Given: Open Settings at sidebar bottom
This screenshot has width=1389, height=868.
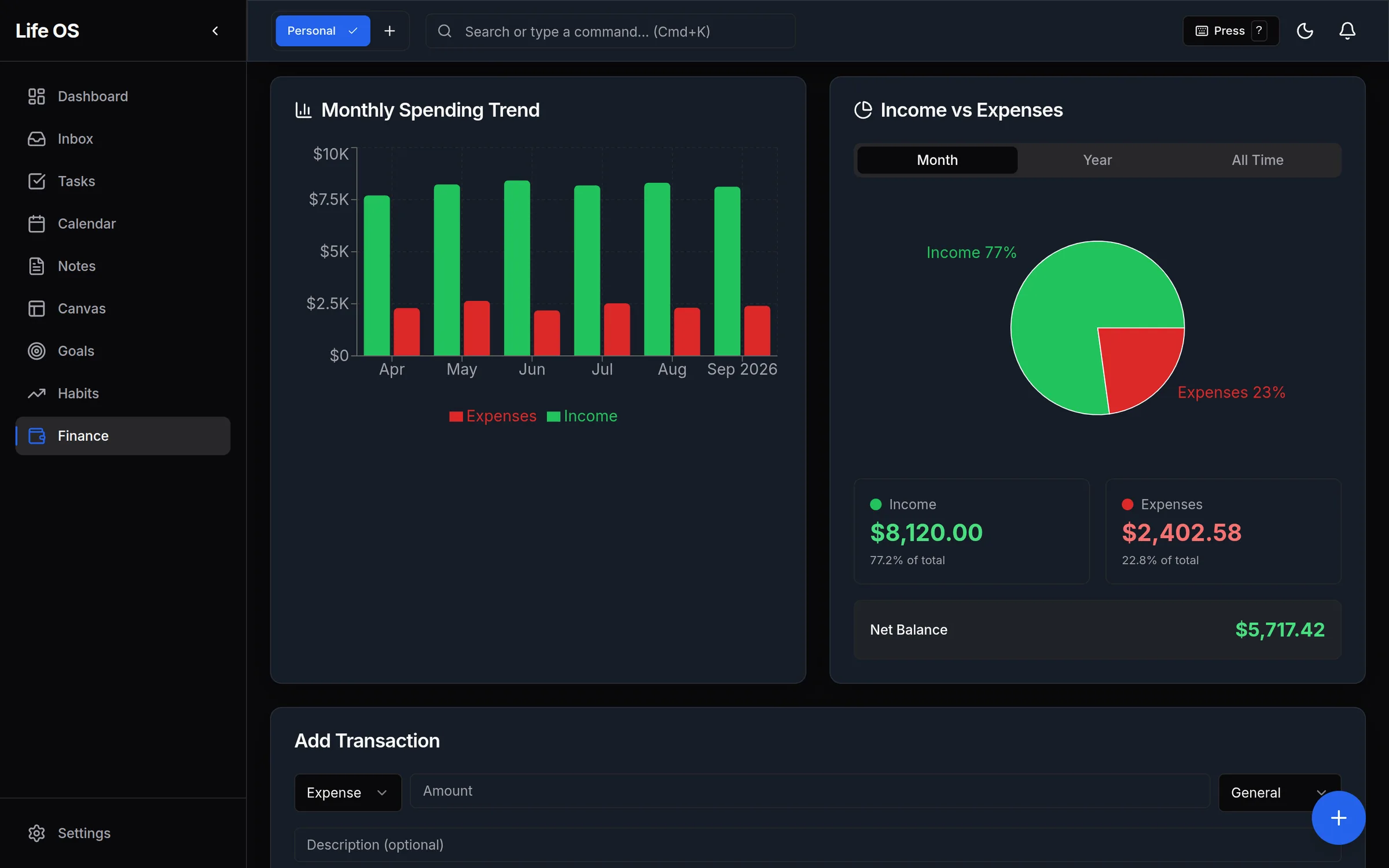Looking at the screenshot, I should tap(123, 833).
